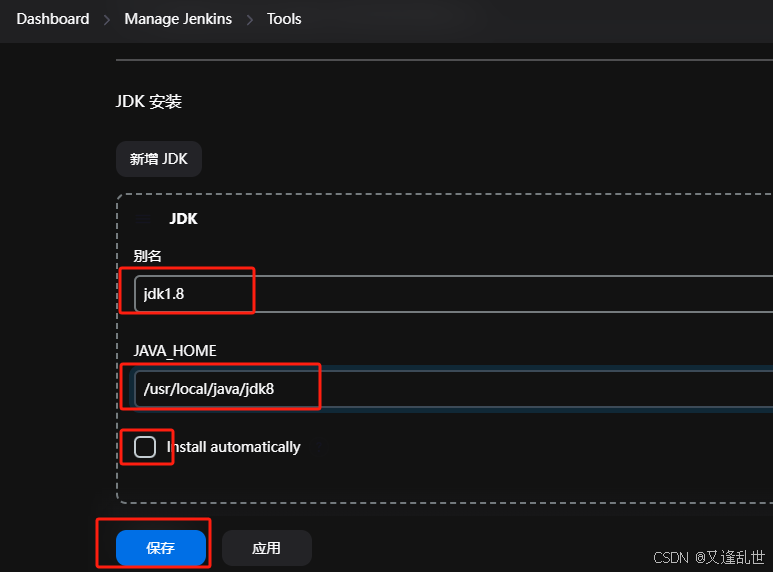
Task: Toggle the Install automatically checkbox
Action: click(x=145, y=447)
